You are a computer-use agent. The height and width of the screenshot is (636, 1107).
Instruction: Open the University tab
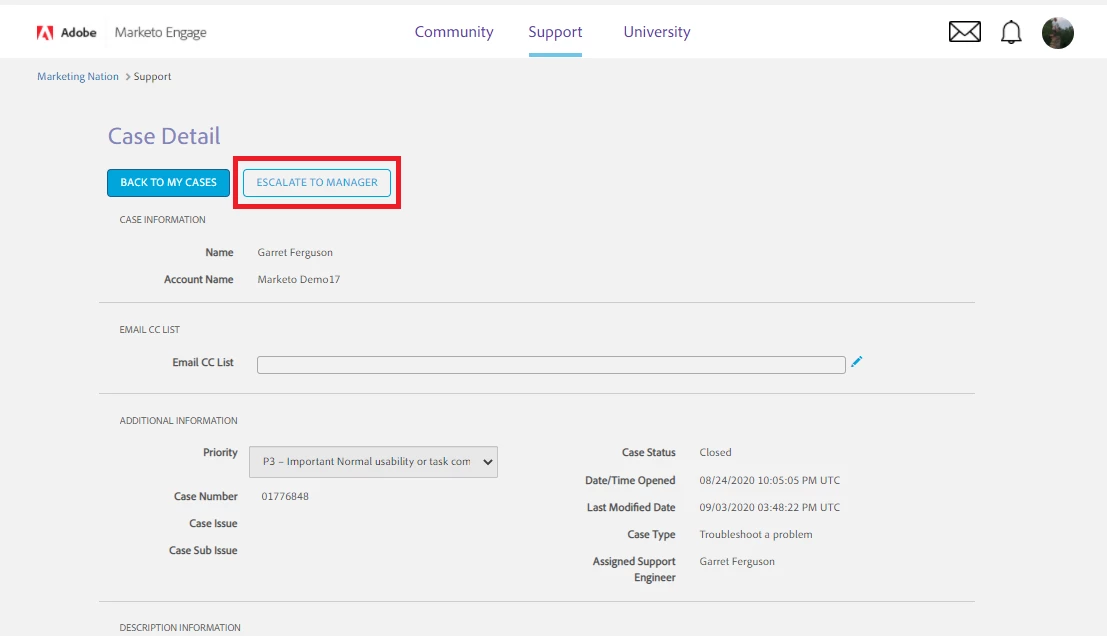pos(657,32)
